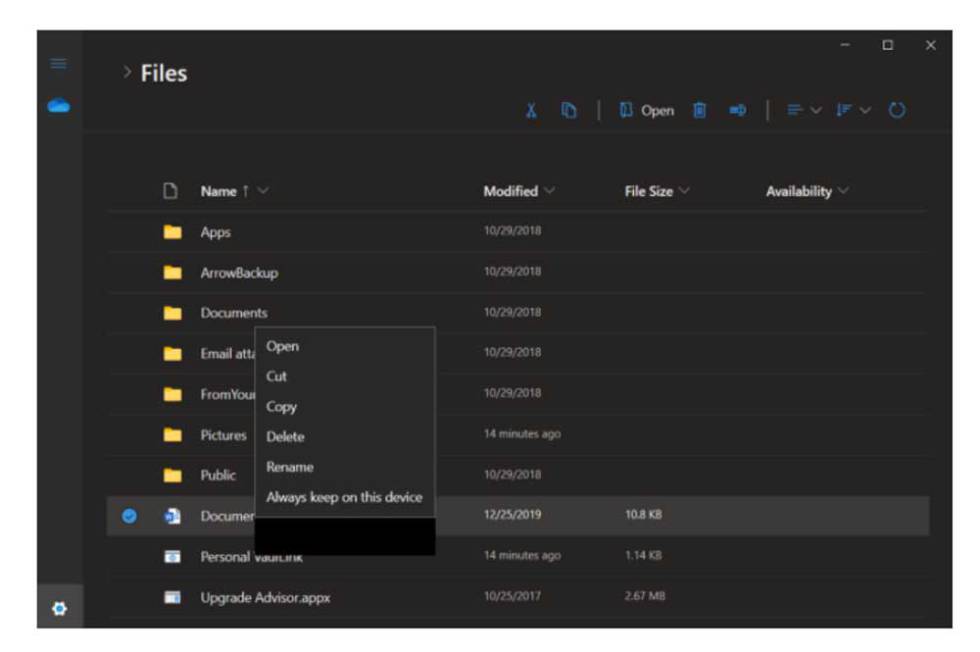Click the 10/25/2017 modified date
Screen dimensions: 980x652
512,596
